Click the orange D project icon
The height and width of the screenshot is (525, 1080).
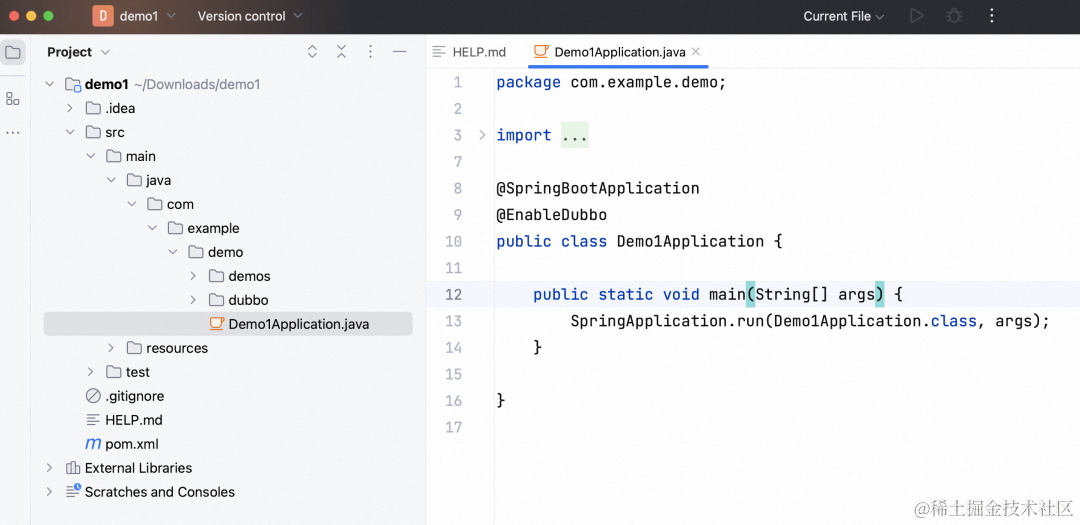point(103,16)
